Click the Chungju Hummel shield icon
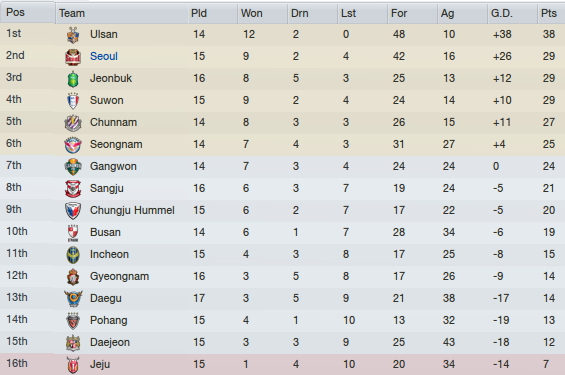The width and height of the screenshot is (565, 375). click(x=73, y=211)
